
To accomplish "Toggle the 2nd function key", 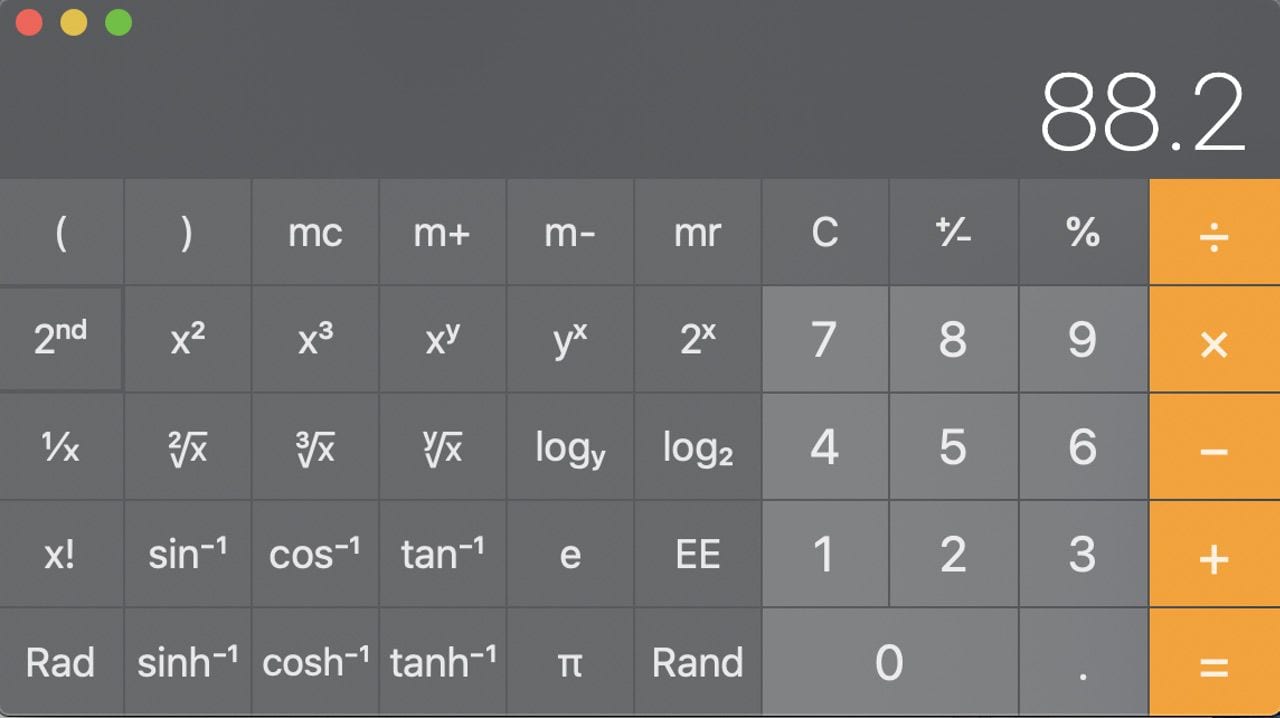I will [61, 339].
